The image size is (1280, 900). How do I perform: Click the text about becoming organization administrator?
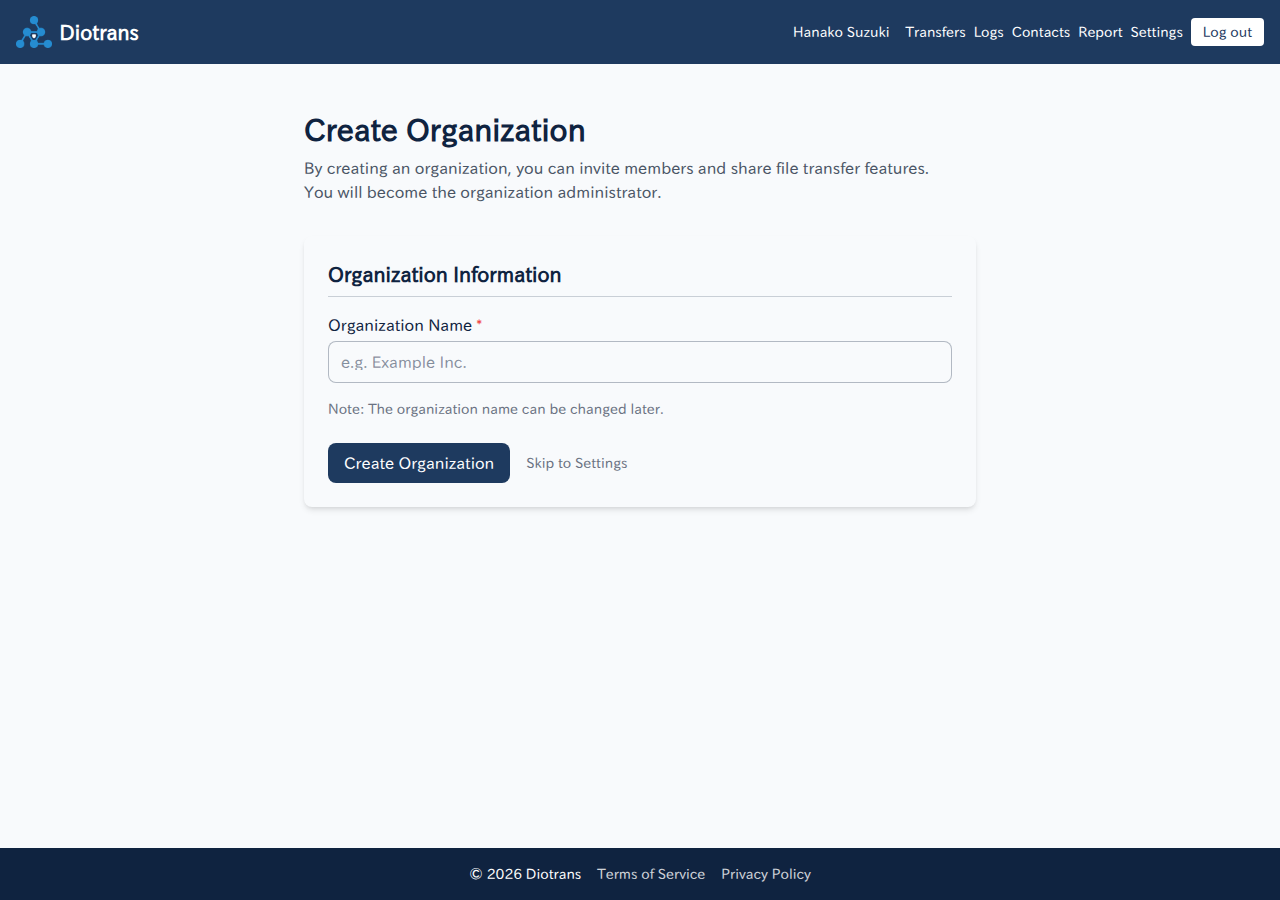pos(483,192)
